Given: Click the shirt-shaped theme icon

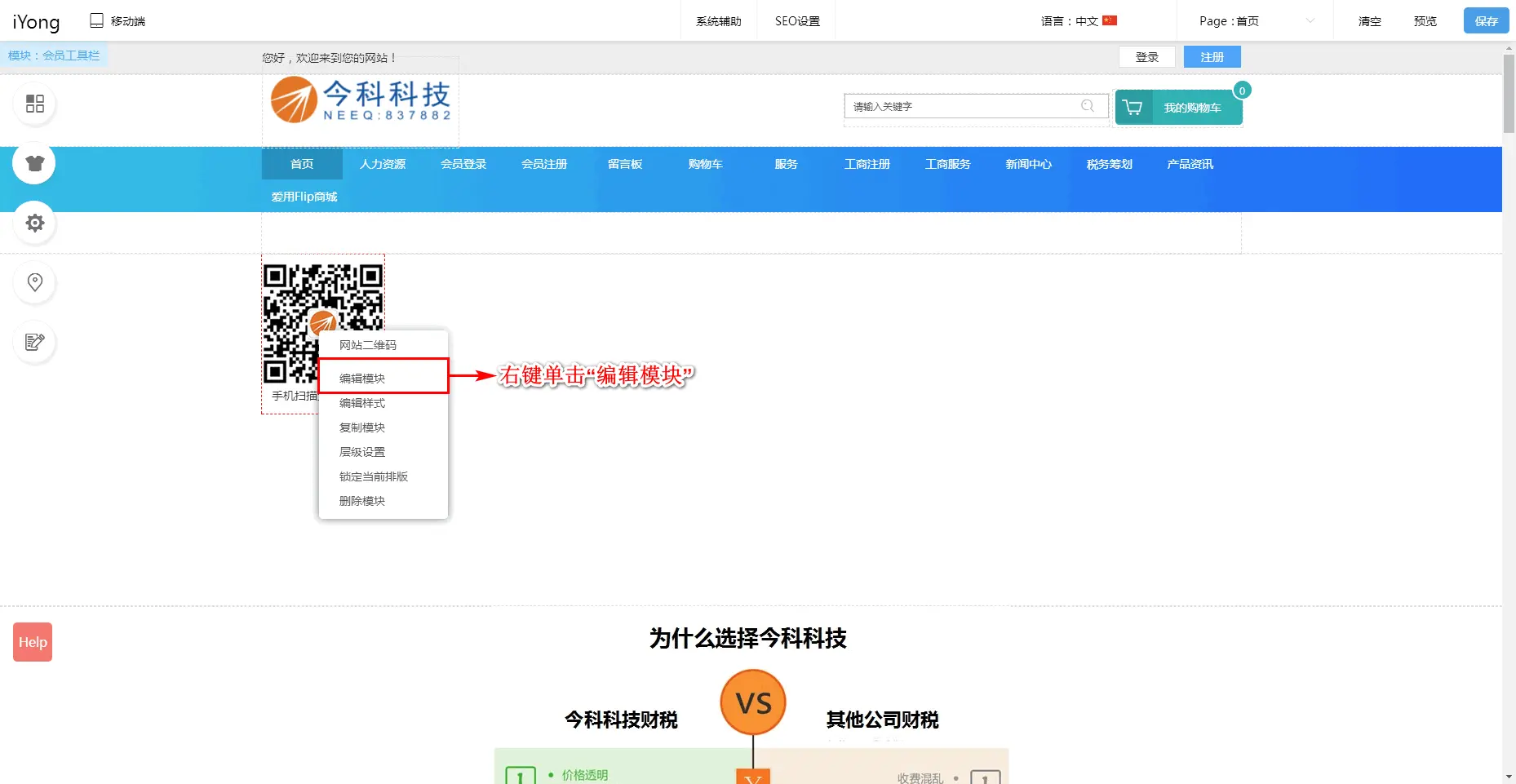Looking at the screenshot, I should [x=34, y=163].
